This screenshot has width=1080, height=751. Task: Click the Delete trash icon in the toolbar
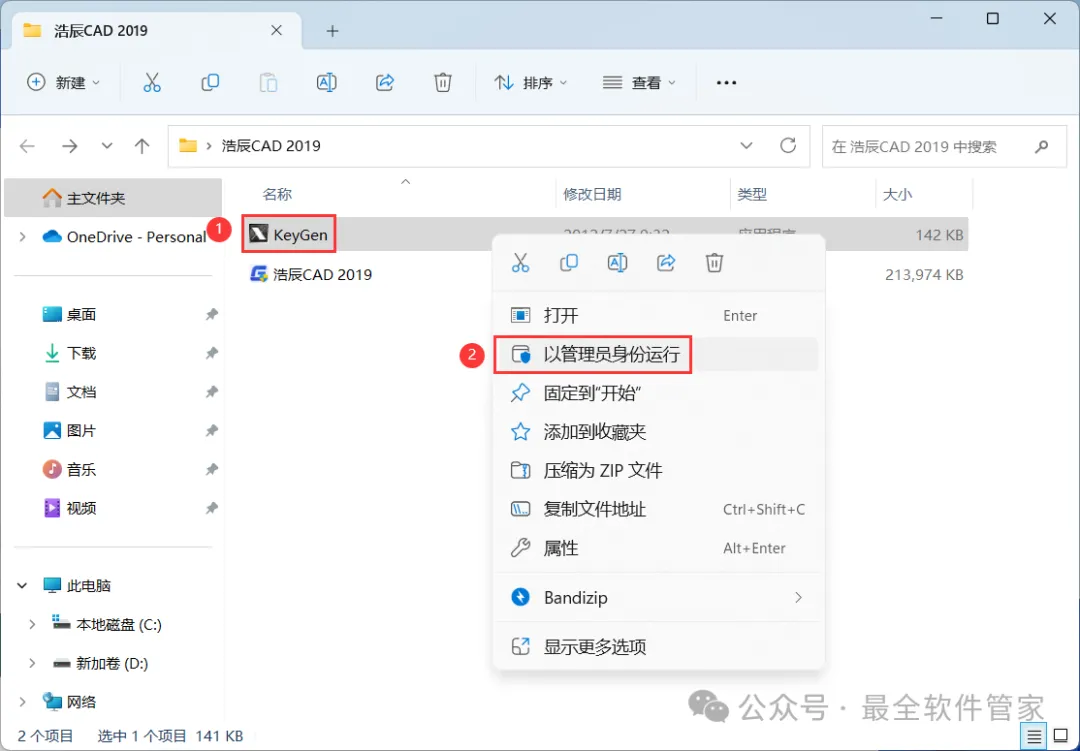click(443, 83)
